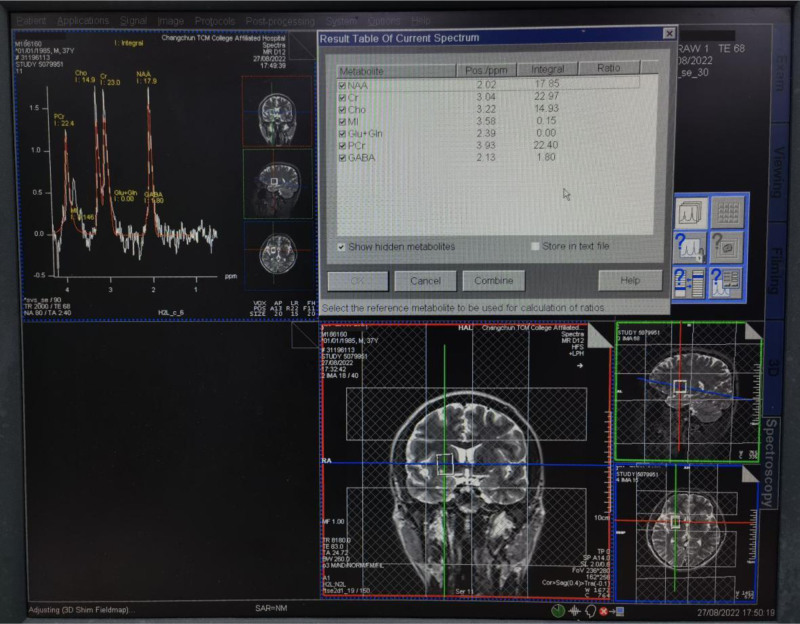Click the green radar status icon

(x=558, y=610)
